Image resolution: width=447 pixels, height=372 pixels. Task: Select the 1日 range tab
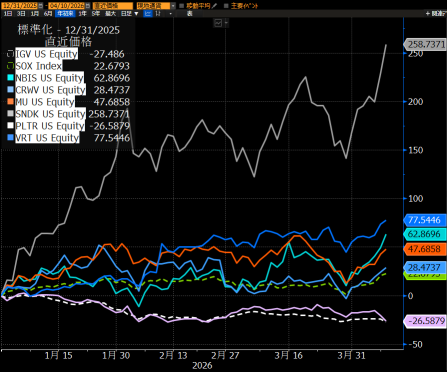pyautogui.click(x=8, y=13)
